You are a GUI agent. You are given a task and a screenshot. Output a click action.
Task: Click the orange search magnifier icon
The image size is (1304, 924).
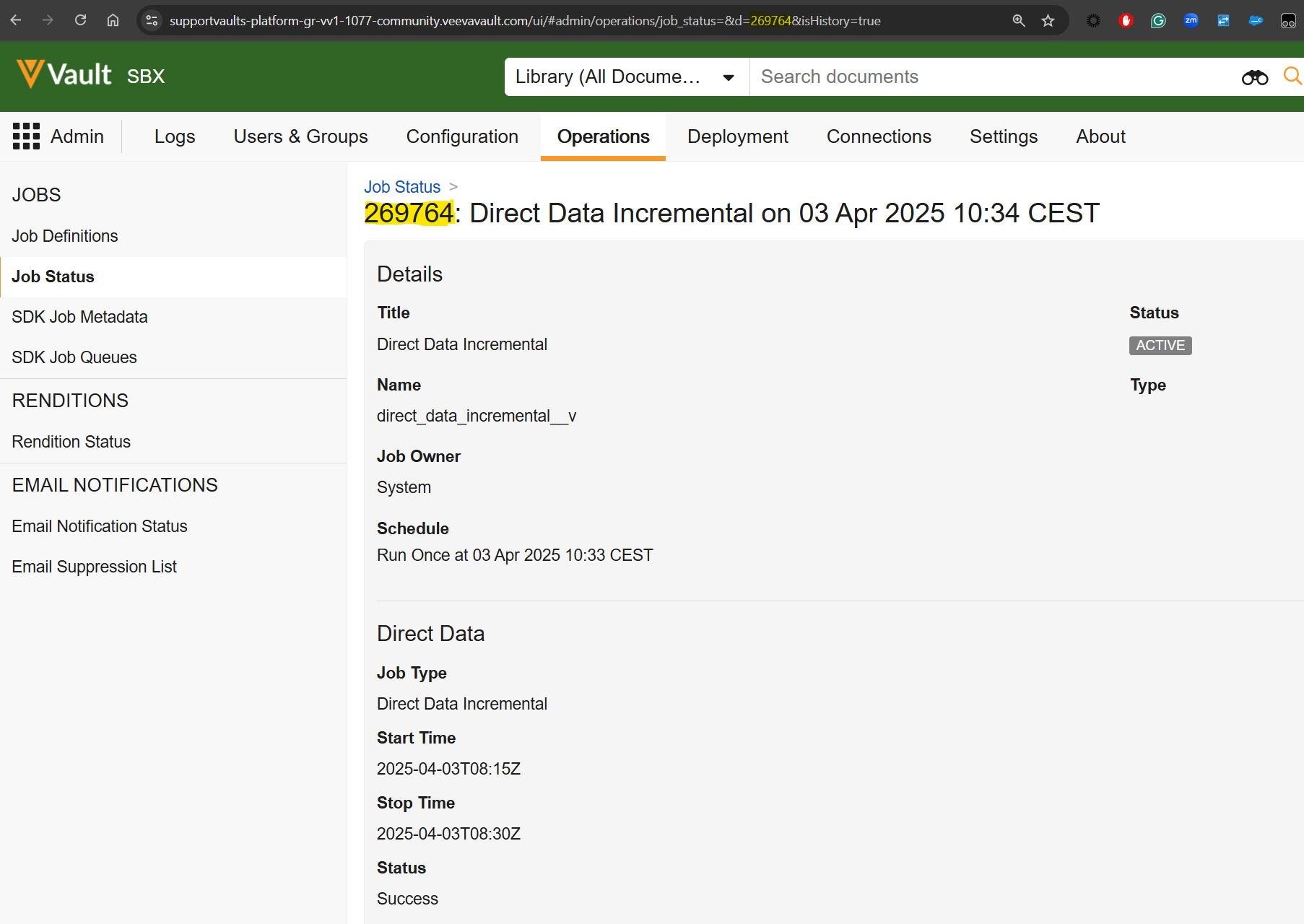coord(1291,76)
